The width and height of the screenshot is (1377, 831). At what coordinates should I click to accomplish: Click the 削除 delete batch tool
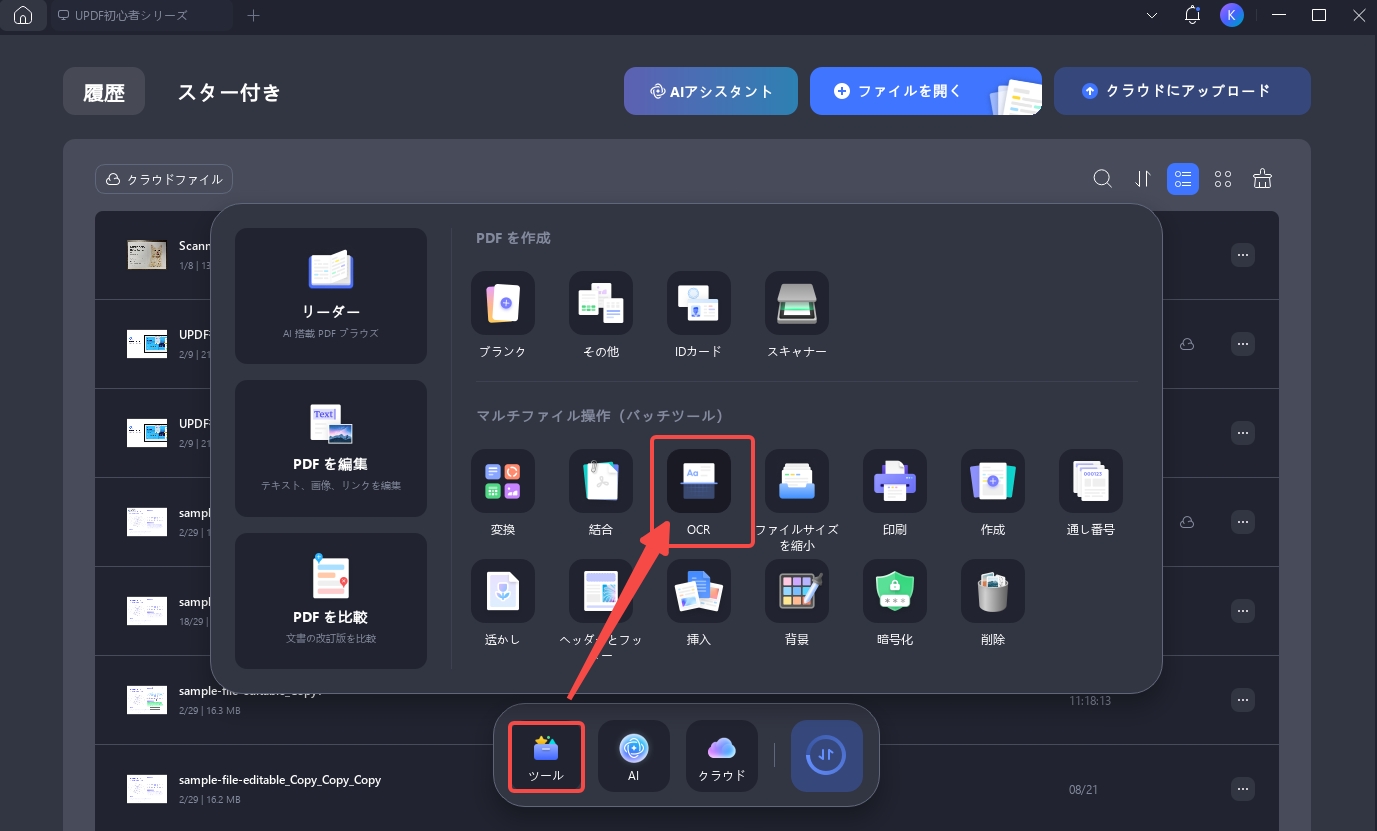coord(993,591)
